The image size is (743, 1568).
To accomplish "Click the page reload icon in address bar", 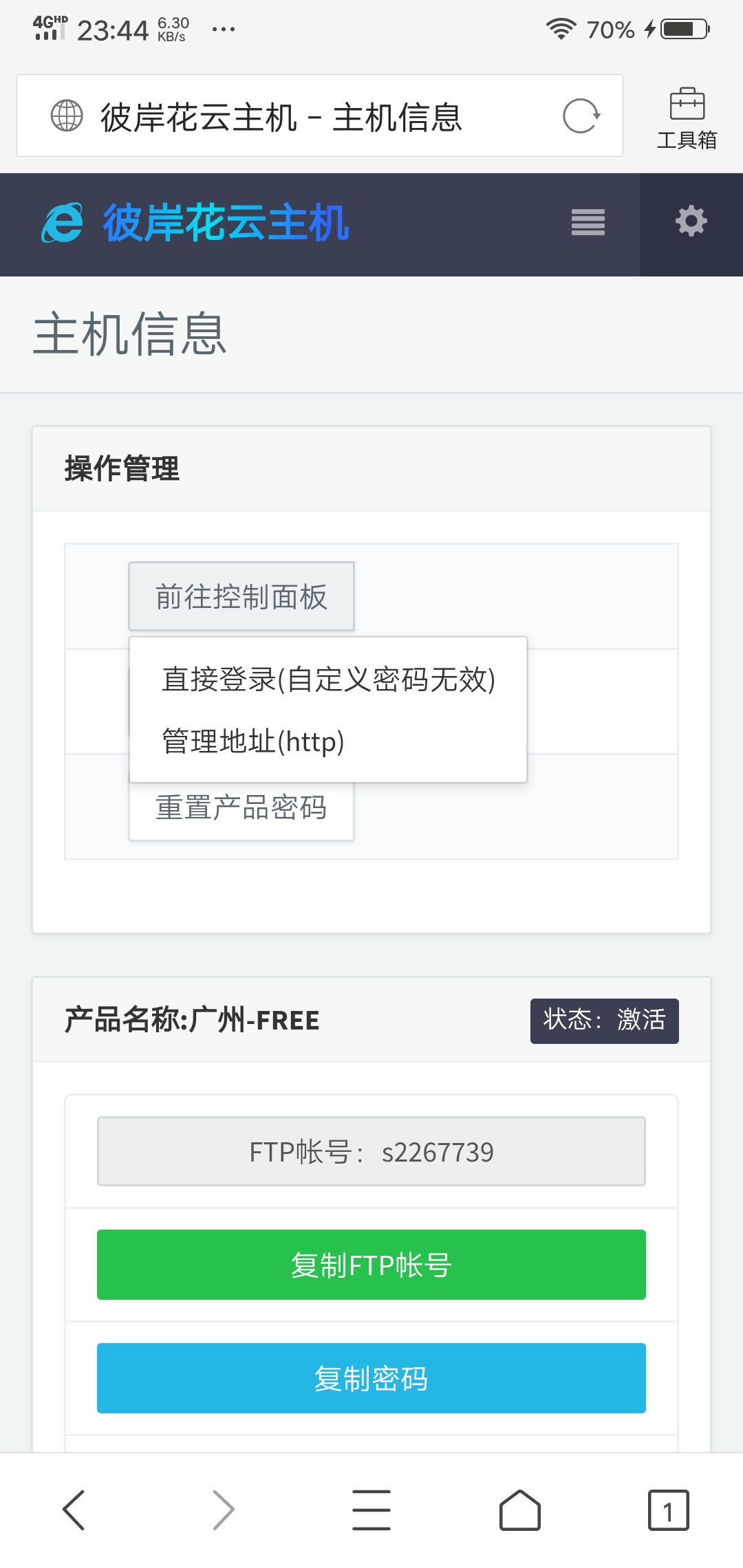I will point(581,116).
